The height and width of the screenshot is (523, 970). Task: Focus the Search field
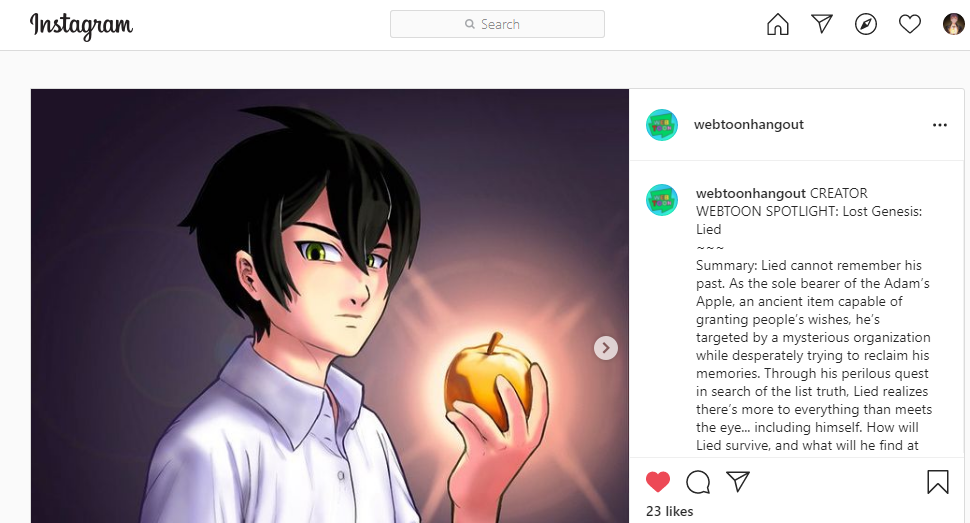click(x=497, y=24)
